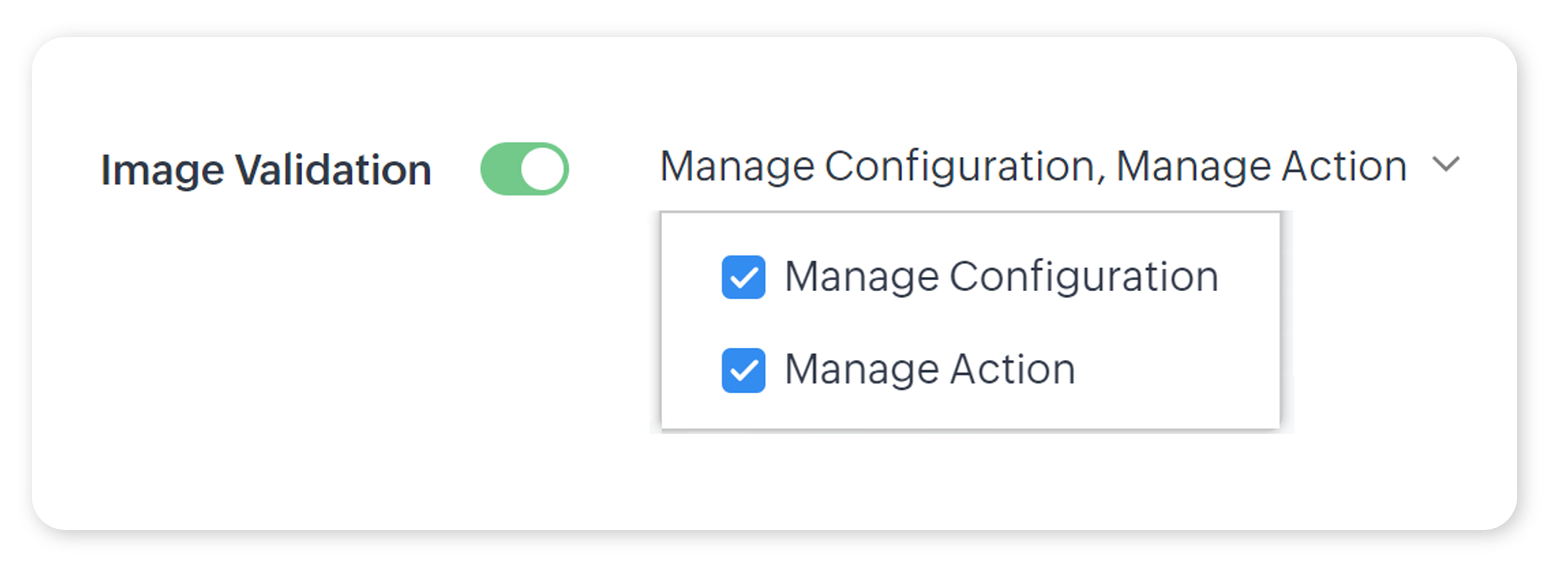
Task: Select the Manage Configuration option label
Action: pyautogui.click(x=1001, y=277)
